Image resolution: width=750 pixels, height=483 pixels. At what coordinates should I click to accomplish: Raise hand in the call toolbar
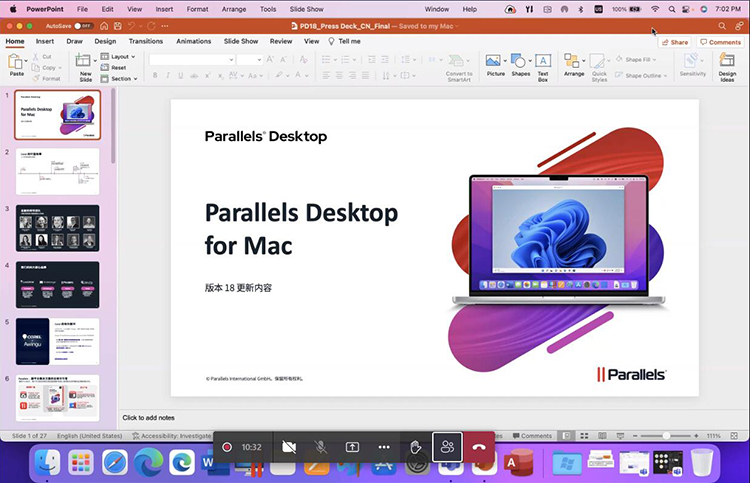416,447
